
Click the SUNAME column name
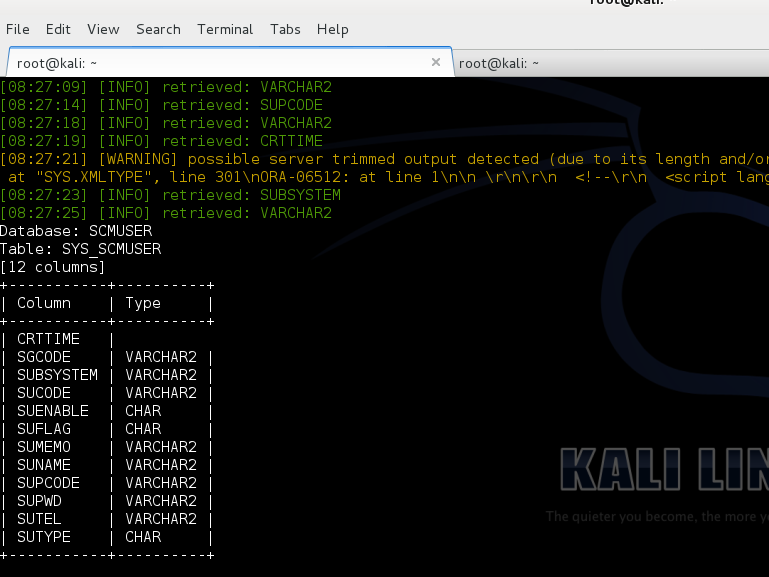(x=44, y=465)
